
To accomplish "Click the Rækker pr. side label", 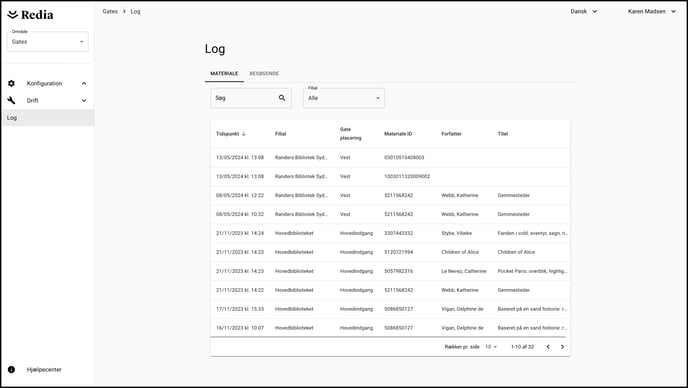I will (x=462, y=347).
